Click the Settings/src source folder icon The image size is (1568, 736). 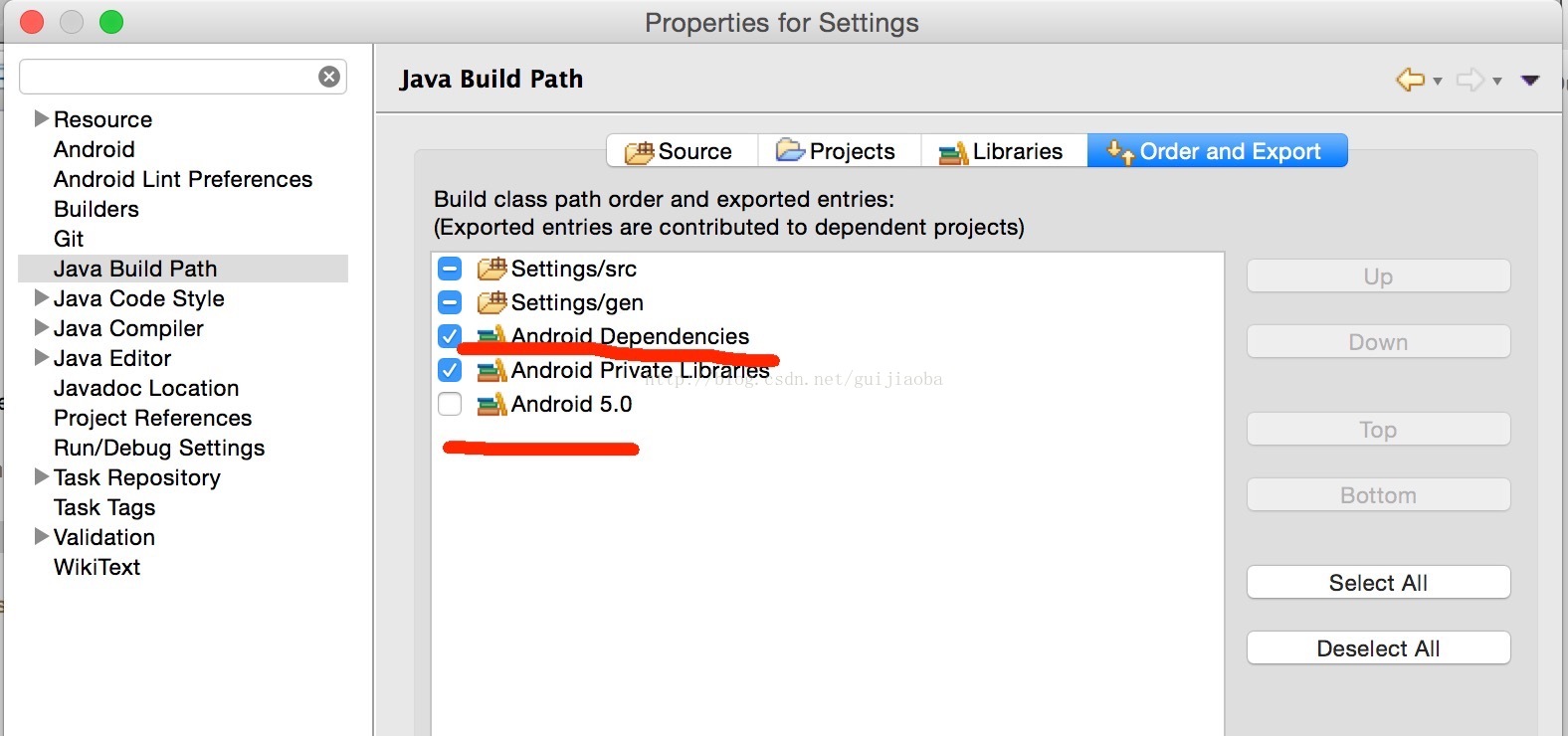(491, 269)
